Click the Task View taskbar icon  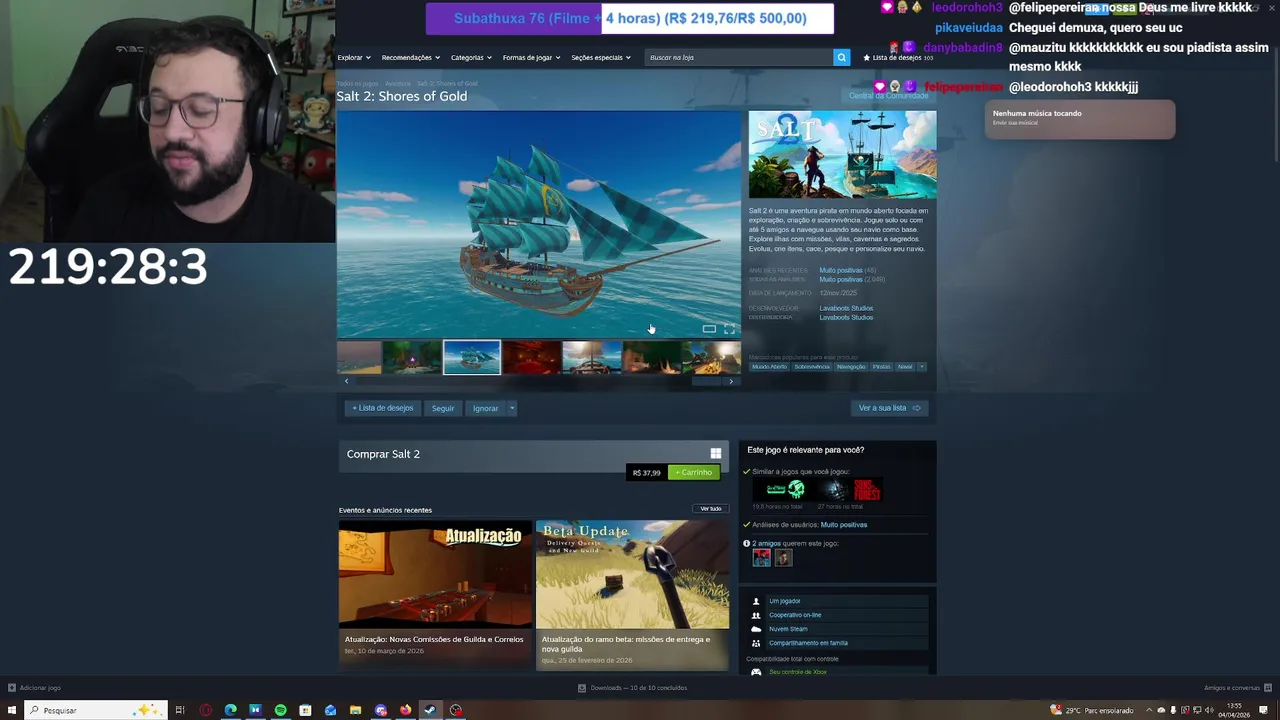[180, 710]
